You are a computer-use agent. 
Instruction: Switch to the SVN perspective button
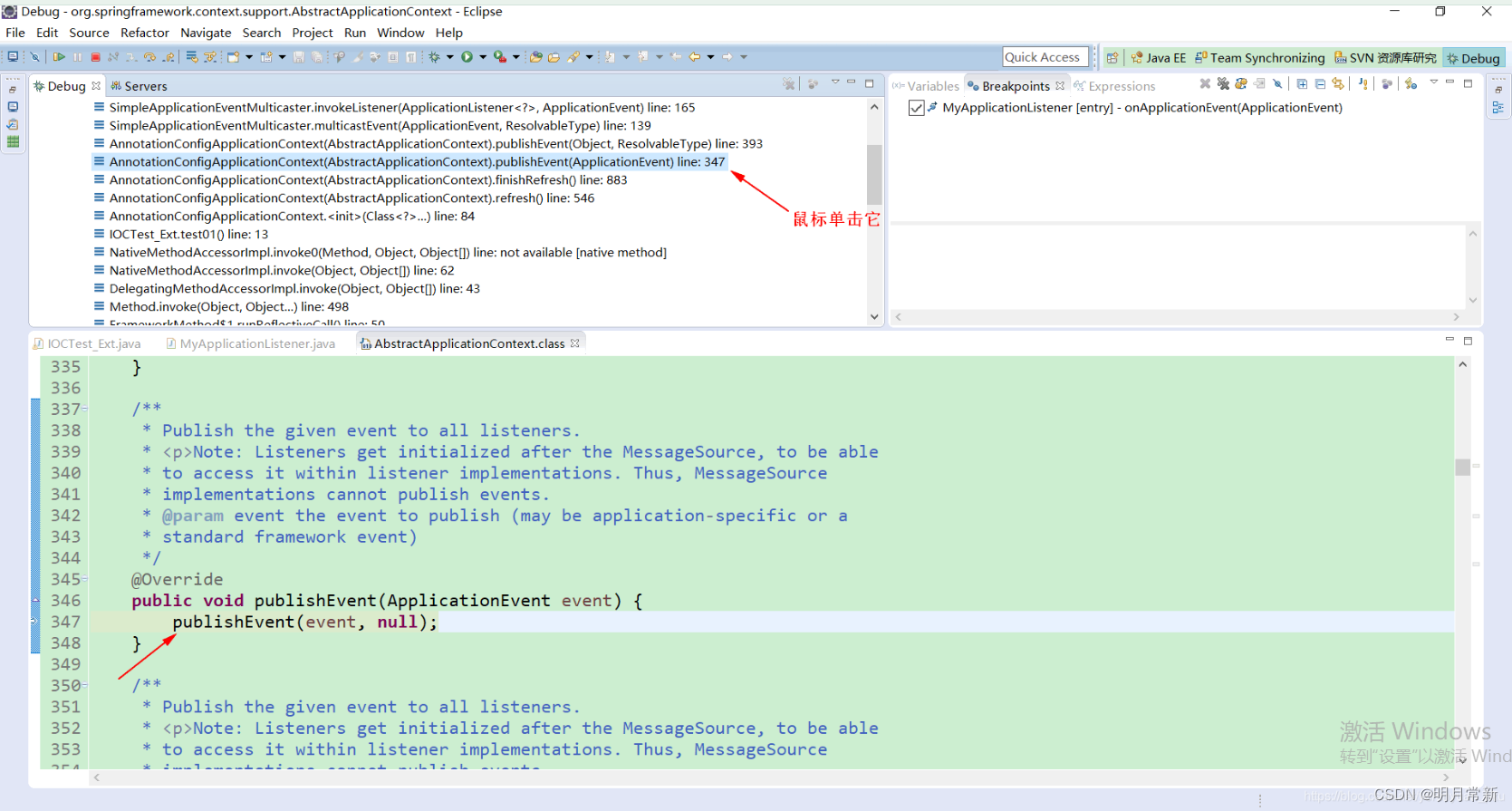coord(1386,58)
